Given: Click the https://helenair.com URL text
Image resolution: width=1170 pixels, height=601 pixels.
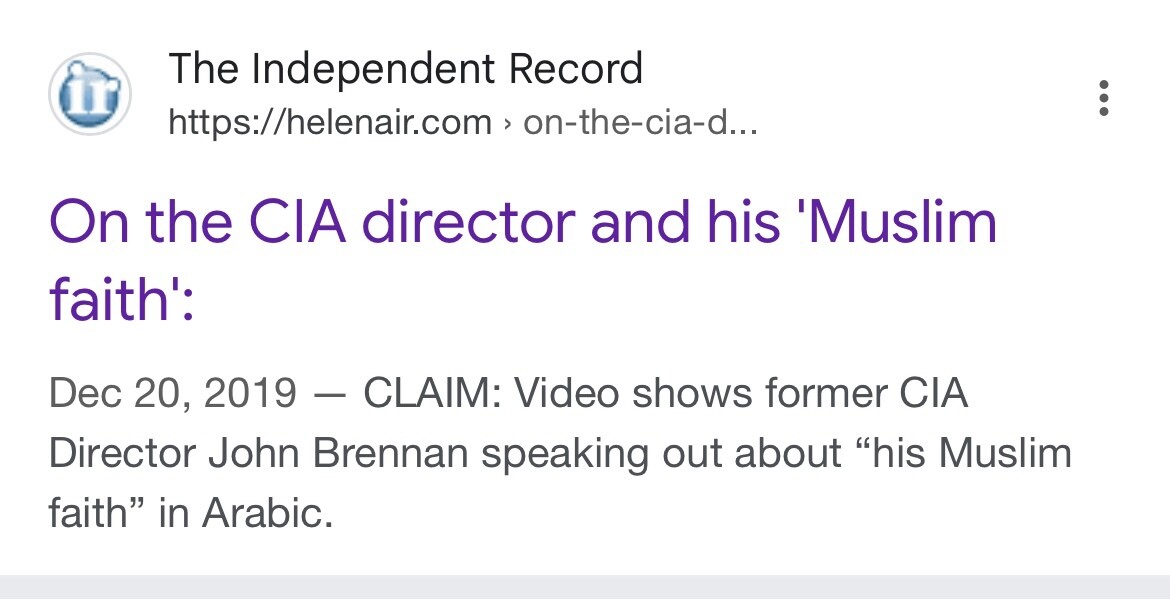Looking at the screenshot, I should tap(330, 123).
